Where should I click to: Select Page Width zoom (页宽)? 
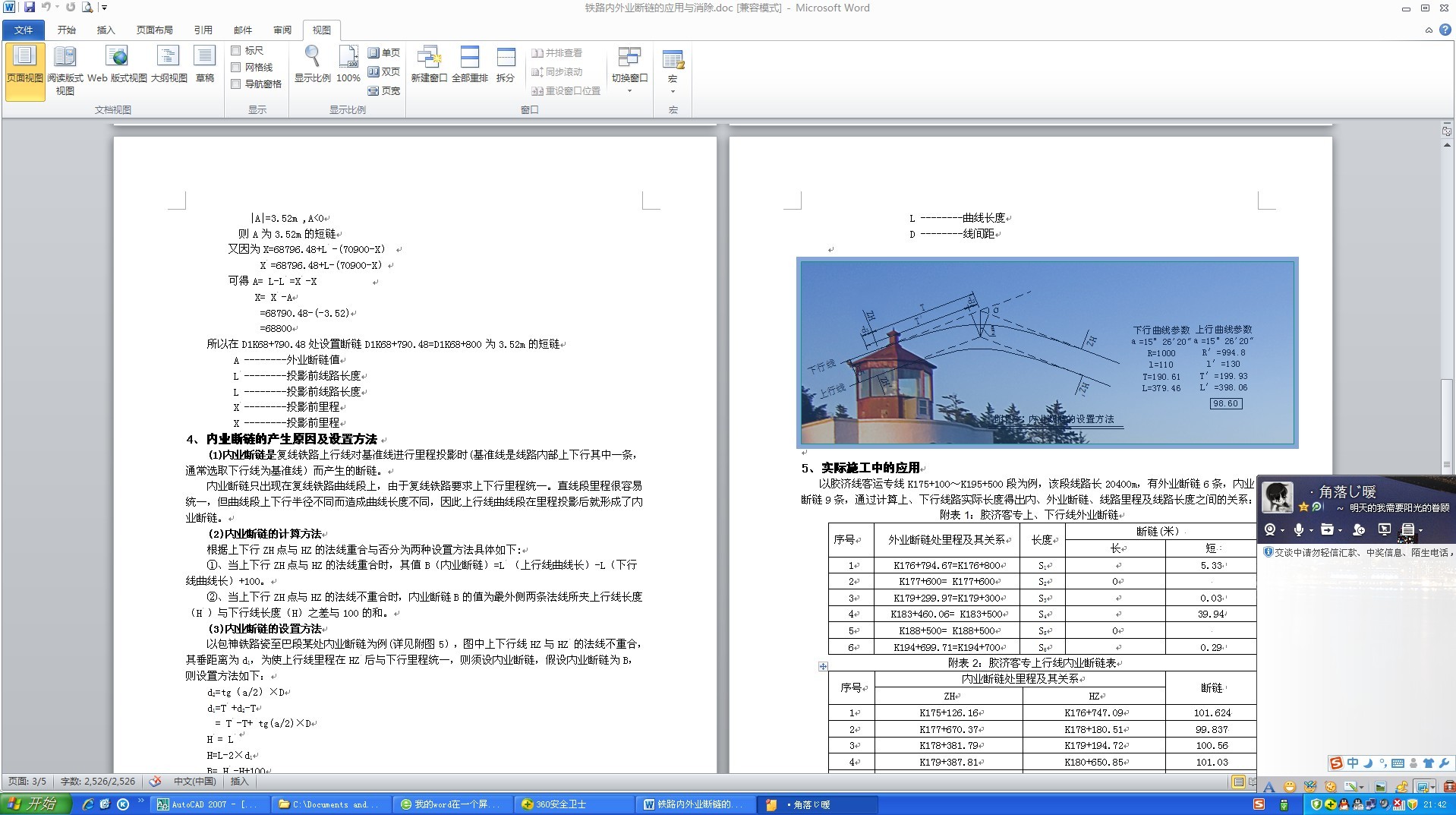384,90
